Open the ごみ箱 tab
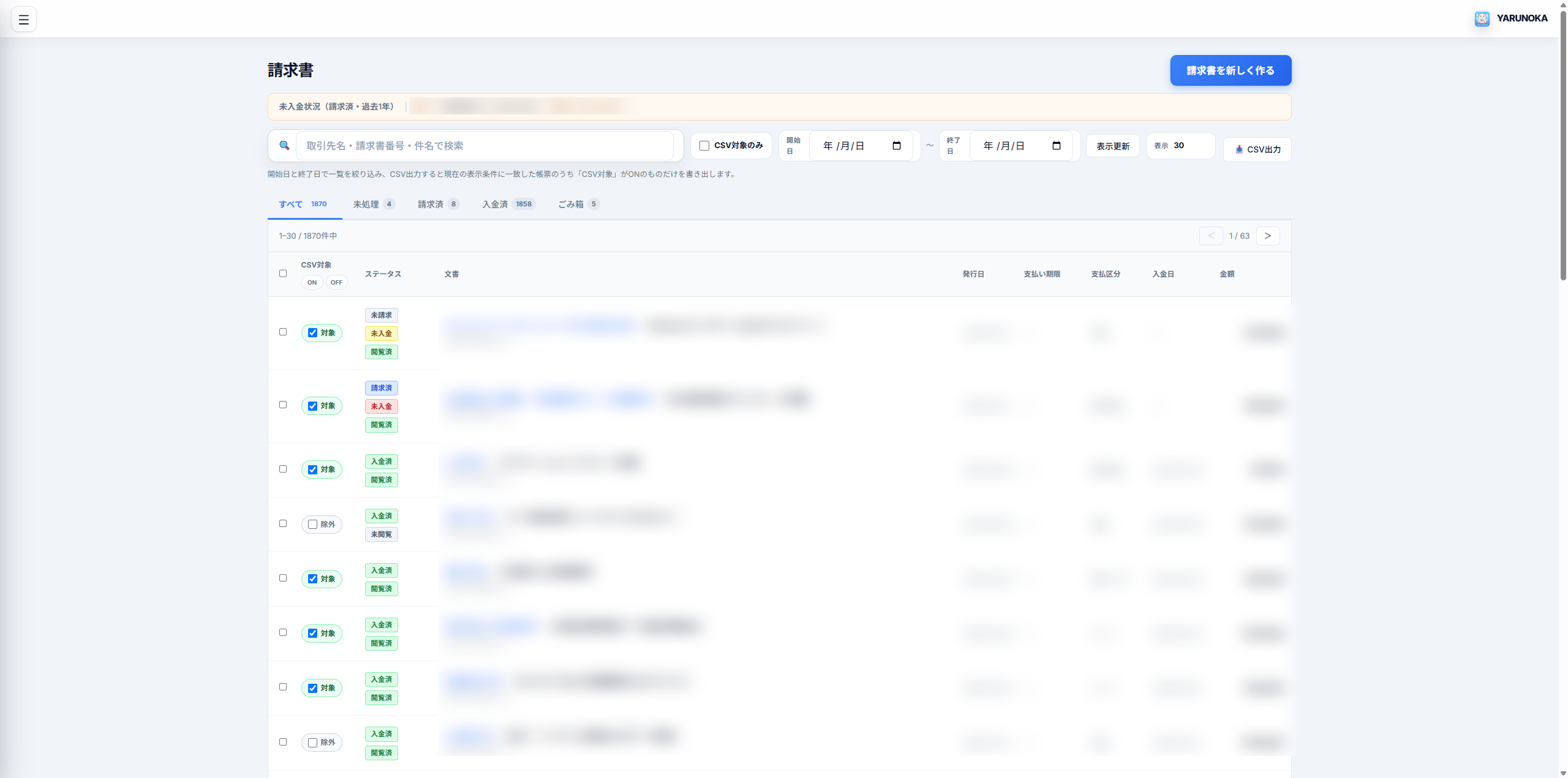The height and width of the screenshot is (778, 1568). point(578,204)
